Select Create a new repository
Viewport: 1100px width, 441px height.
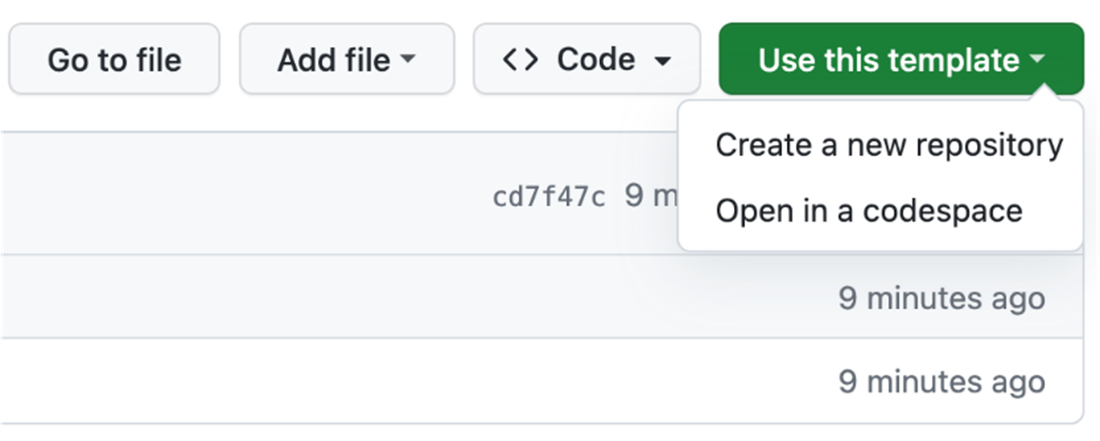pos(889,145)
